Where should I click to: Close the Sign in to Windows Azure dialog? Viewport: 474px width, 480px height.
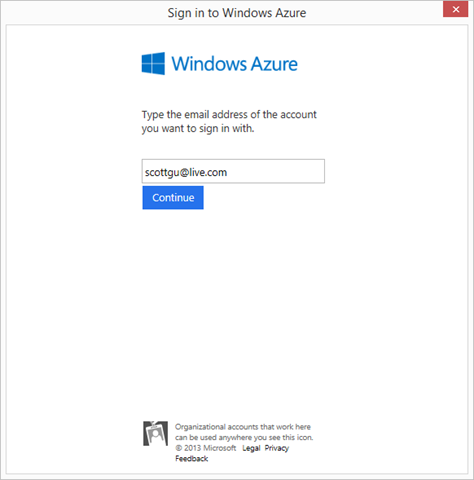click(x=455, y=9)
